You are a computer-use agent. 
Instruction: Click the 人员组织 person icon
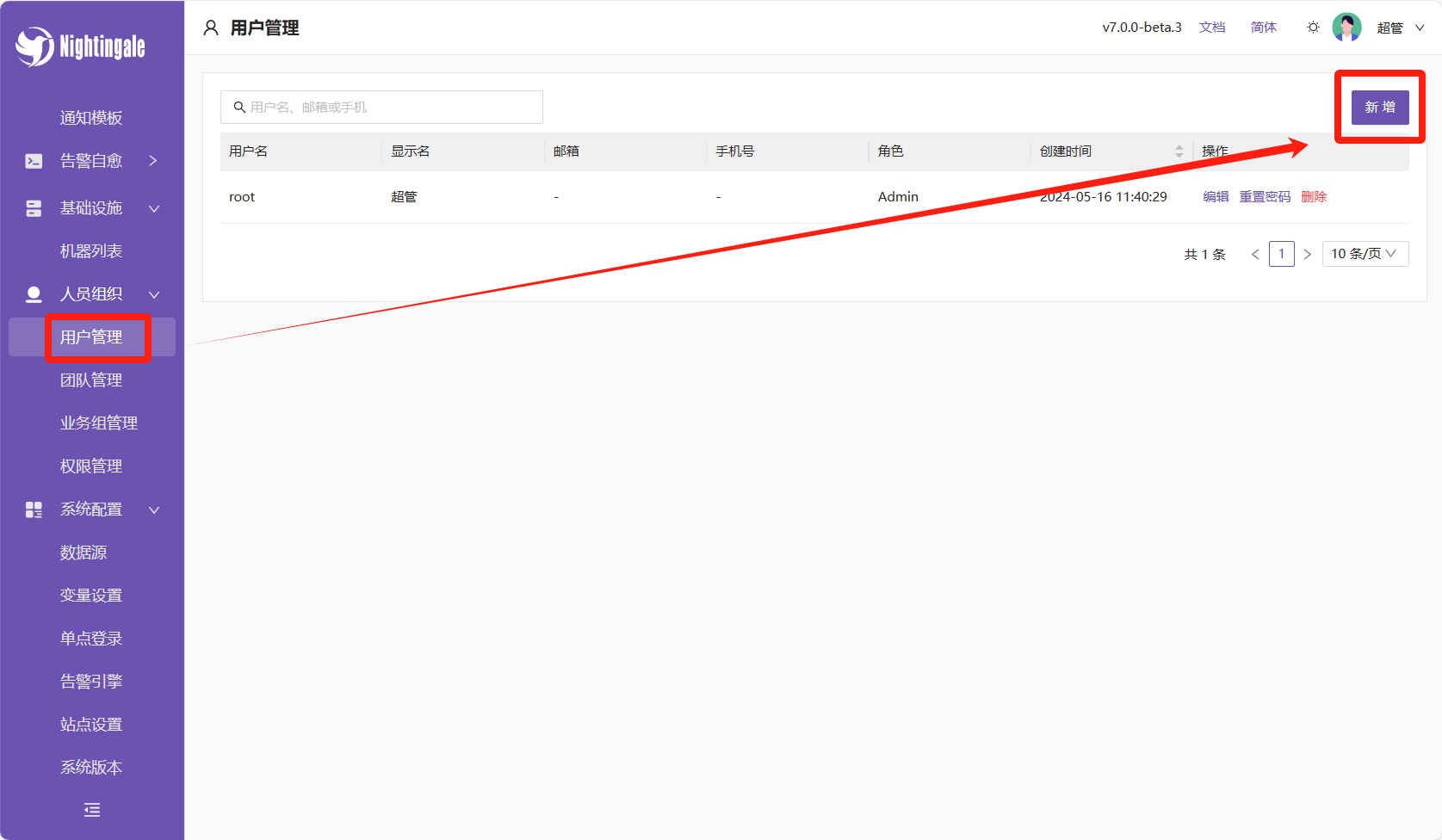[x=34, y=294]
